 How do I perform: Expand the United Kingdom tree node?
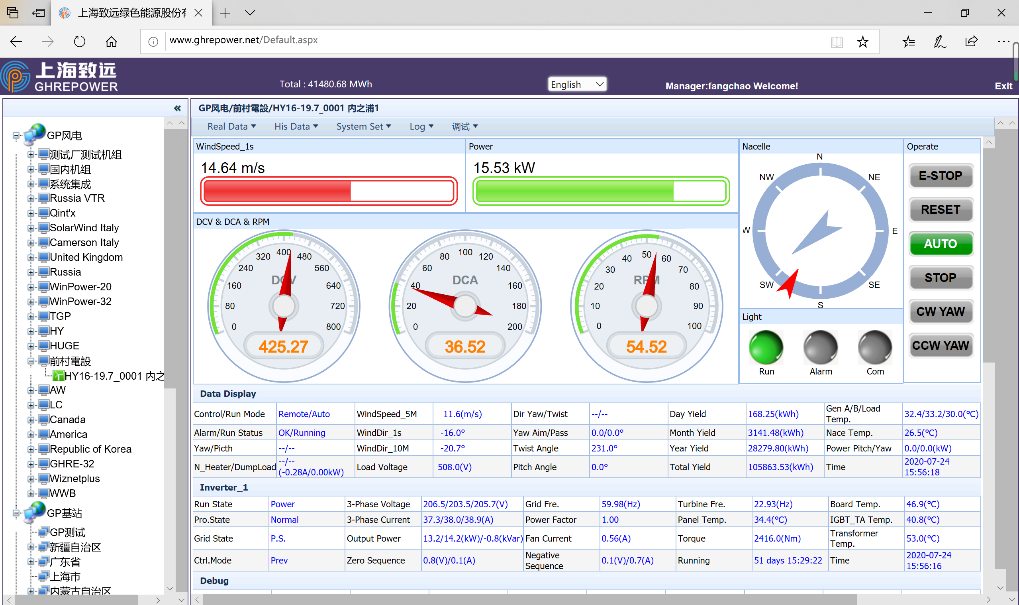coord(31,257)
